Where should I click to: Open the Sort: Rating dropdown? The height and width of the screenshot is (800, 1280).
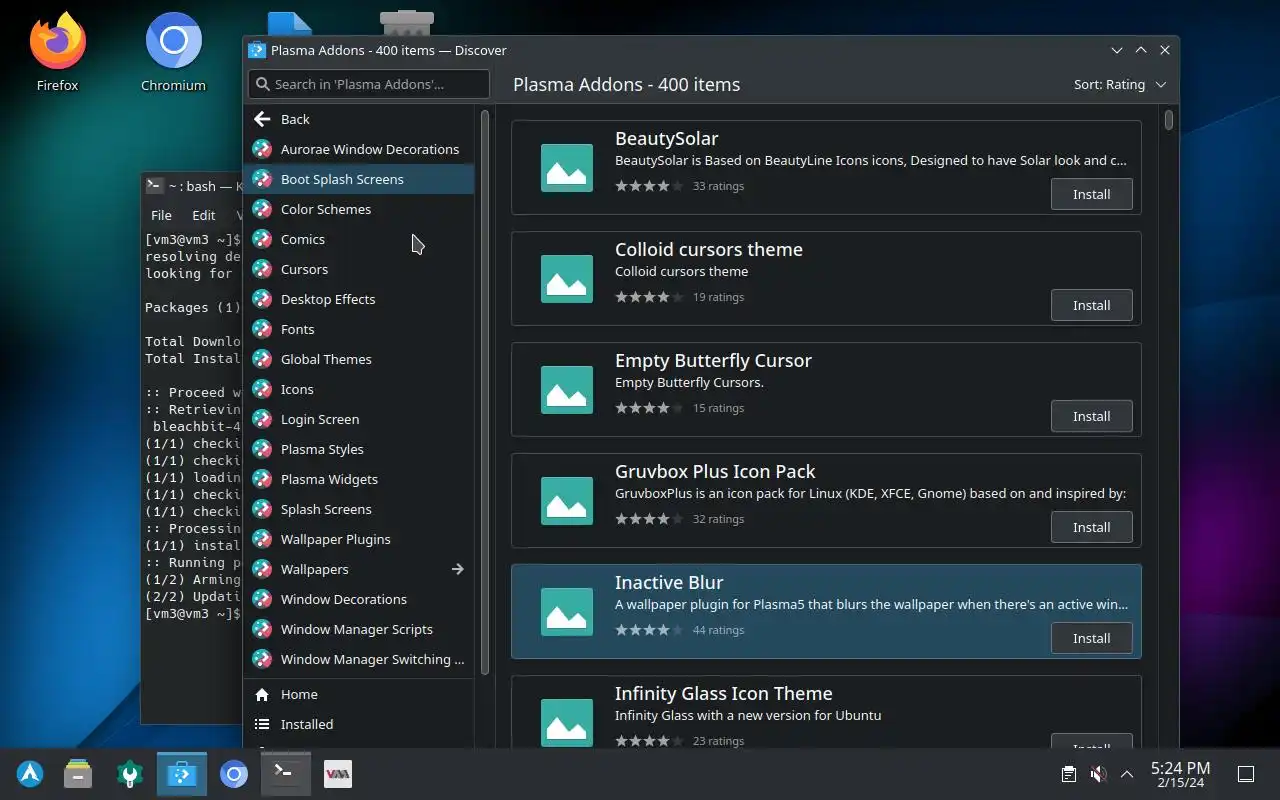(x=1120, y=85)
